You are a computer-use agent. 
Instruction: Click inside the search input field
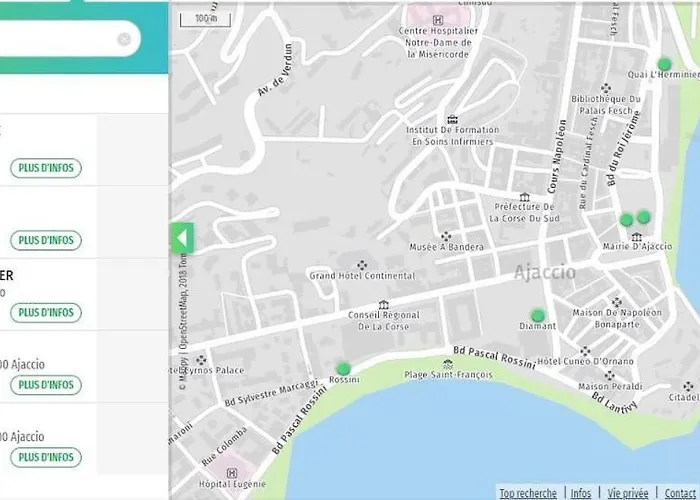coord(55,40)
